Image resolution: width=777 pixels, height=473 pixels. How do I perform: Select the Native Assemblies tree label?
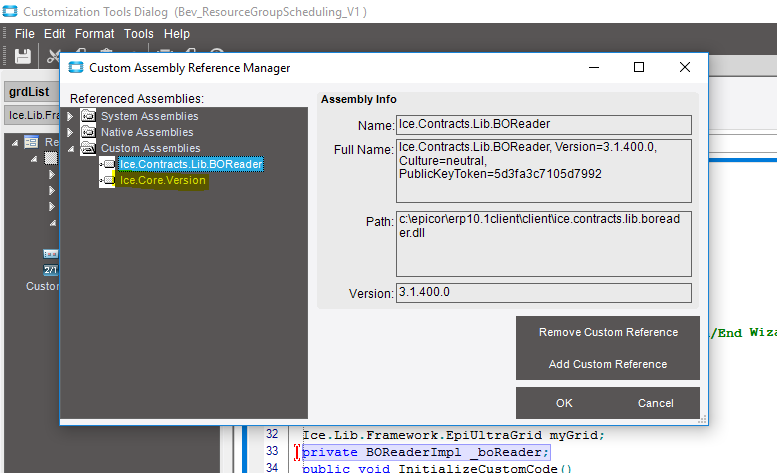pos(147,132)
